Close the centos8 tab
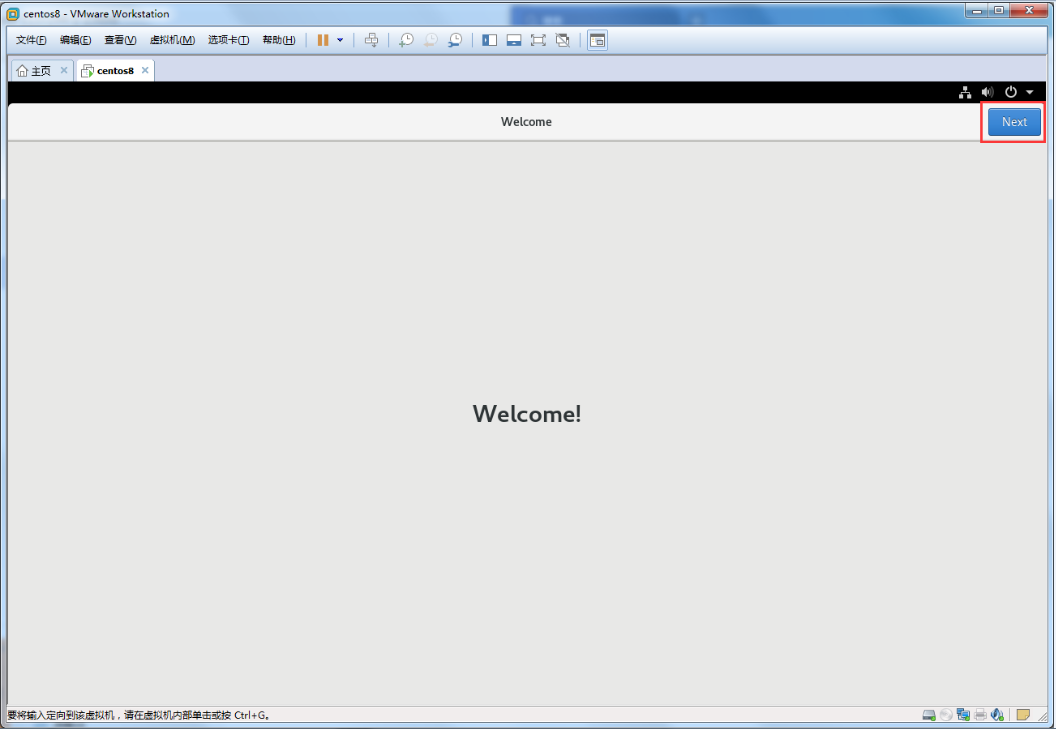 tap(145, 70)
